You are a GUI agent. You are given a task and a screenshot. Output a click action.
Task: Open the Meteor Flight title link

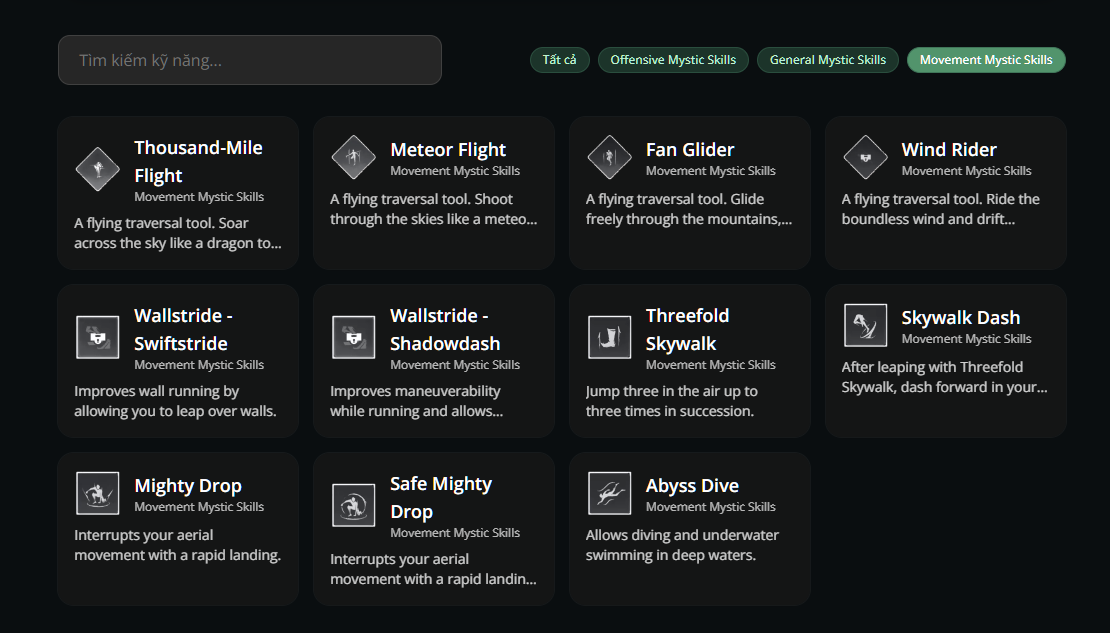(x=448, y=150)
